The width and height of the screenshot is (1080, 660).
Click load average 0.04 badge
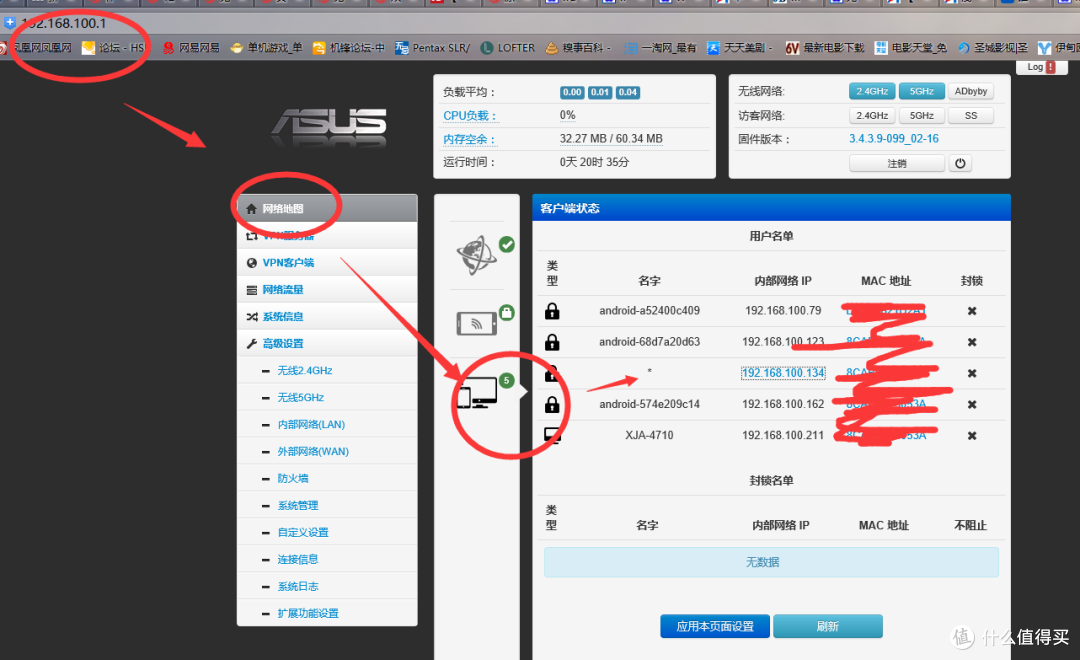pos(627,92)
